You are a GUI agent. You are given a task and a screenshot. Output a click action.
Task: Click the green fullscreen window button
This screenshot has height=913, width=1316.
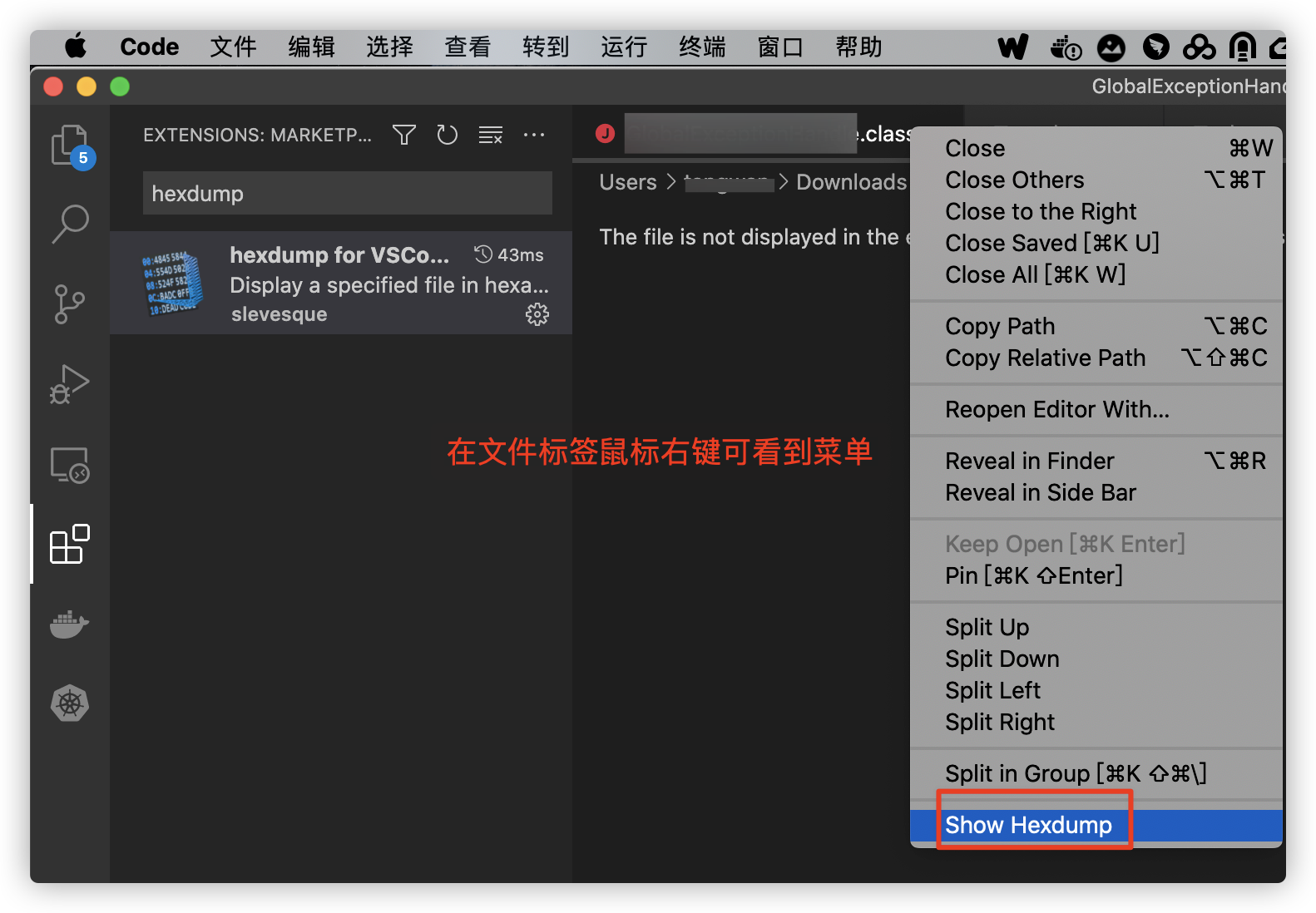[x=120, y=86]
